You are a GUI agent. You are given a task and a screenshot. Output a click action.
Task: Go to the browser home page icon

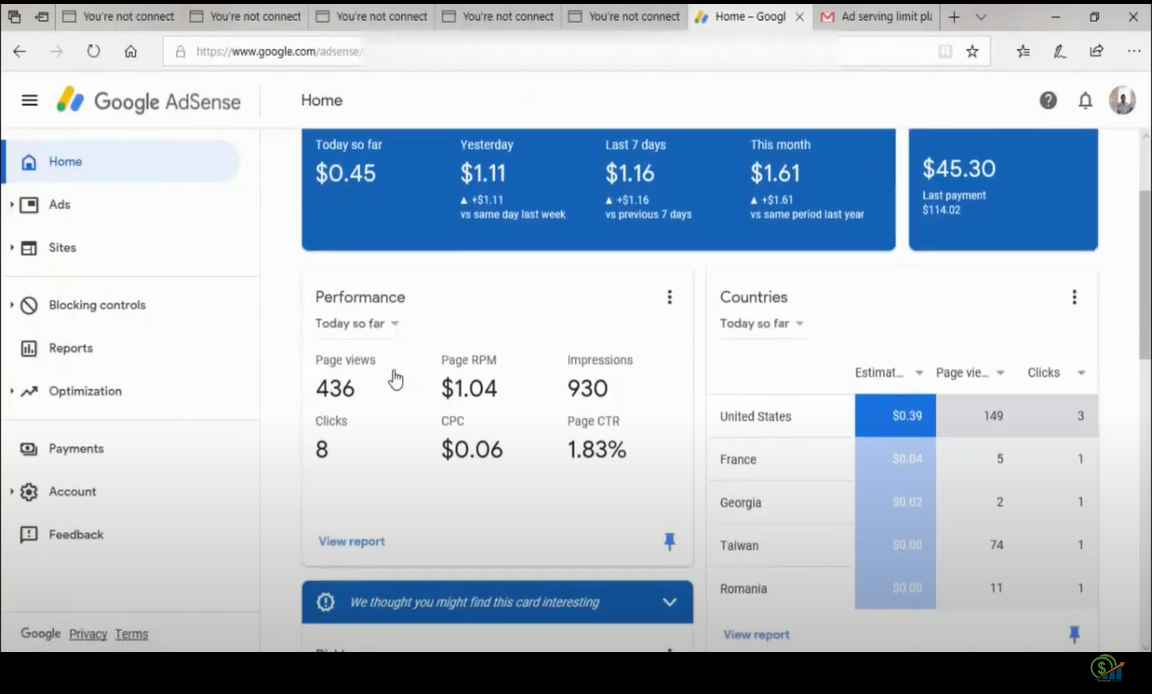130,51
